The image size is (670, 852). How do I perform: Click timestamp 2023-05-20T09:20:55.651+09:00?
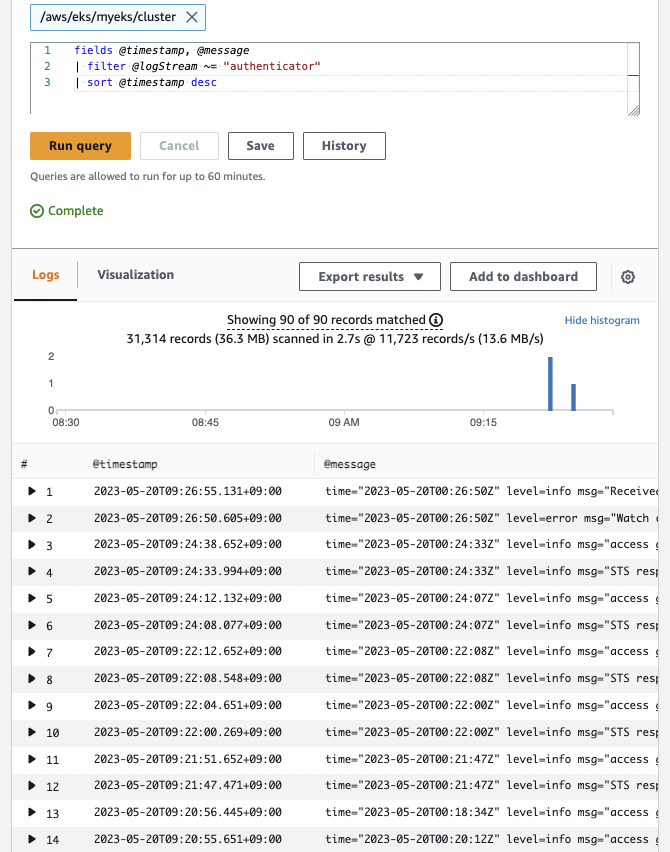point(188,839)
